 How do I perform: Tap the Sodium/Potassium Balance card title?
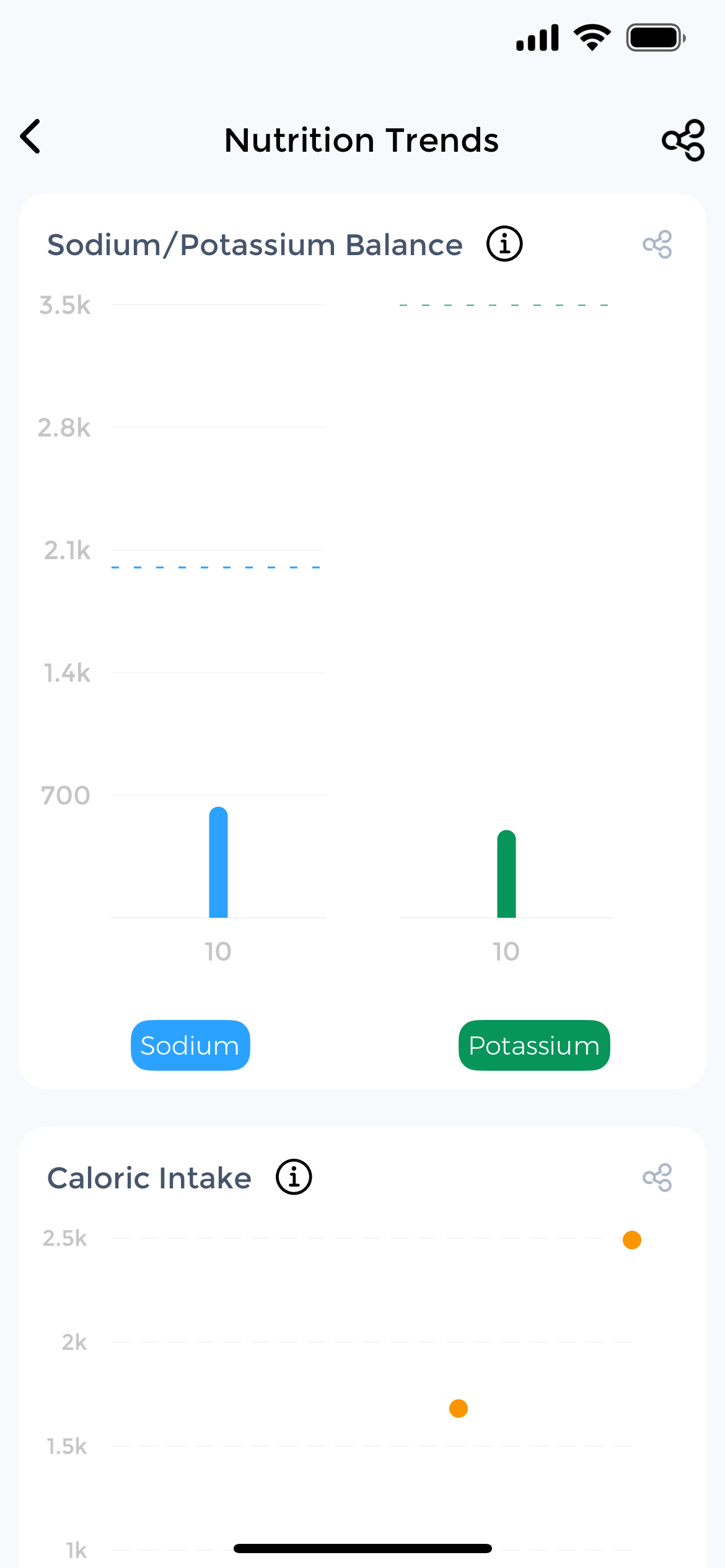click(255, 245)
